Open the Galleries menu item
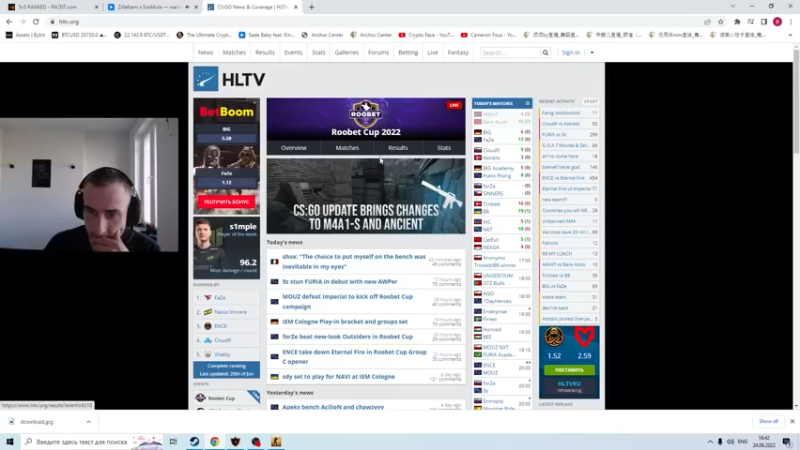 pos(346,53)
